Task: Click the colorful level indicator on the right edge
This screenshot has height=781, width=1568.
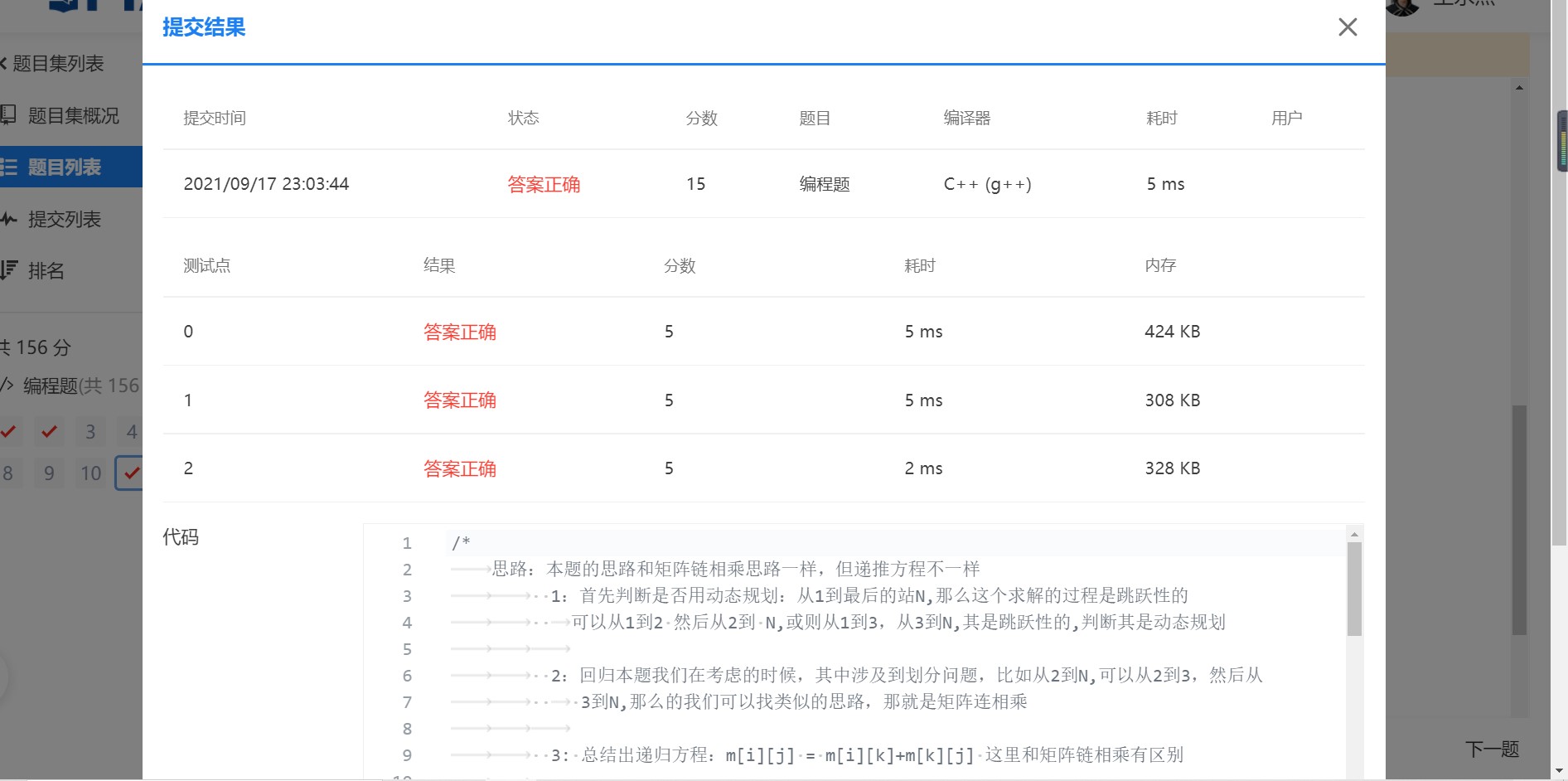Action: pos(1561,141)
